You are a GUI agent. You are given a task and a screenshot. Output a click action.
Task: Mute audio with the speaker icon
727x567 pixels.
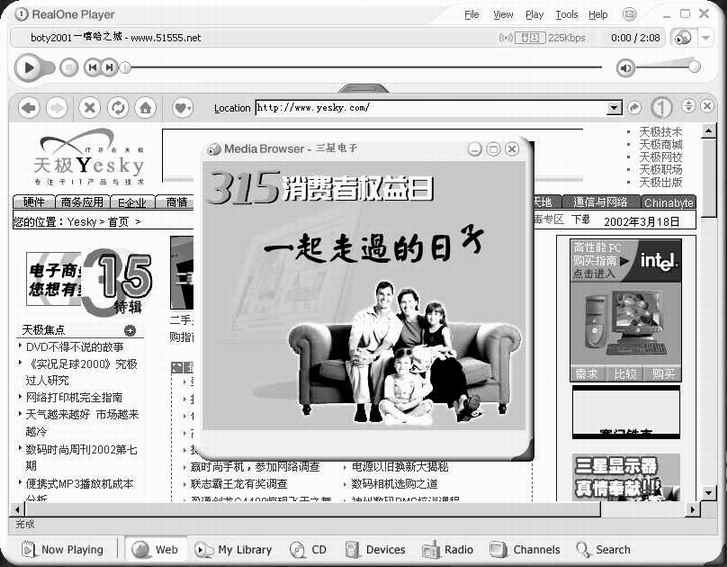pyautogui.click(x=625, y=68)
